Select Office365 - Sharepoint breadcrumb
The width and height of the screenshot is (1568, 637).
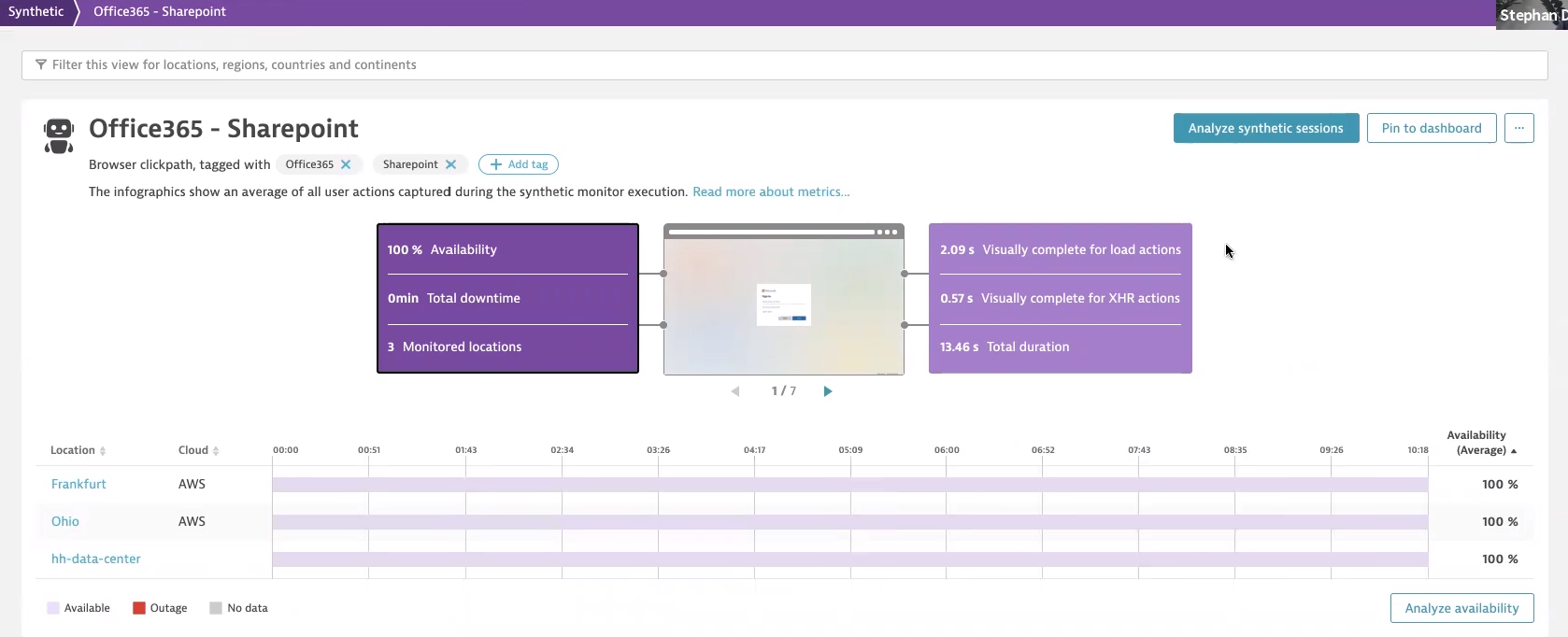point(160,11)
